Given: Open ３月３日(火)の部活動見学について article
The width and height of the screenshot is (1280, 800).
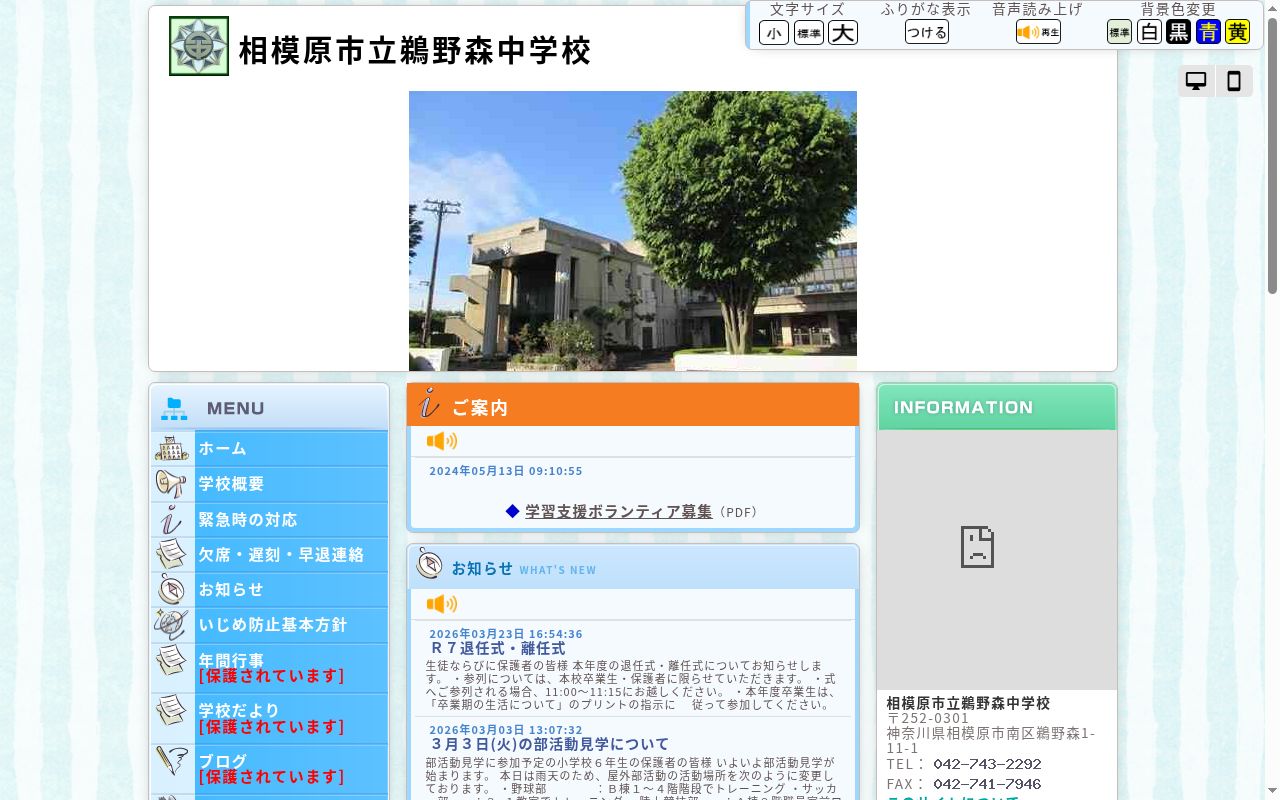Looking at the screenshot, I should [549, 745].
